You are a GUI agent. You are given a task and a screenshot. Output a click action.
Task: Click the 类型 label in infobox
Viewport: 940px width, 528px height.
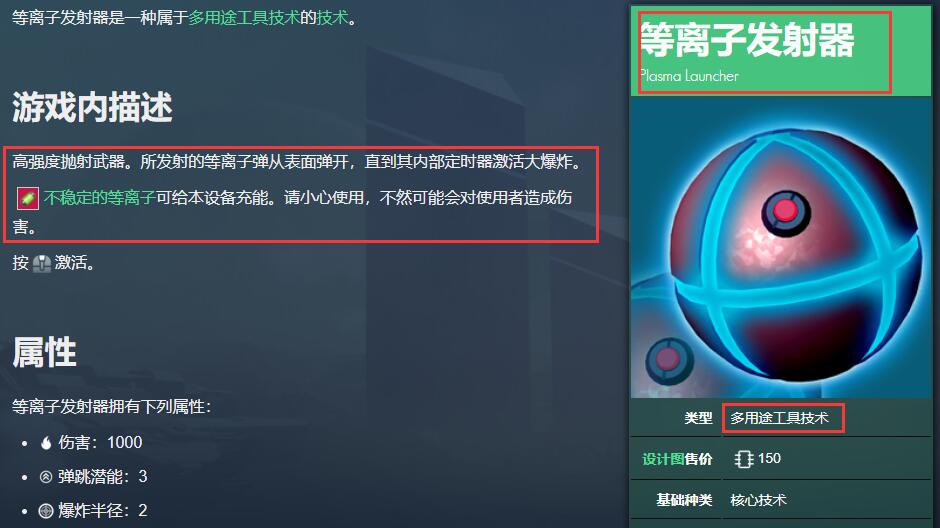(698, 418)
